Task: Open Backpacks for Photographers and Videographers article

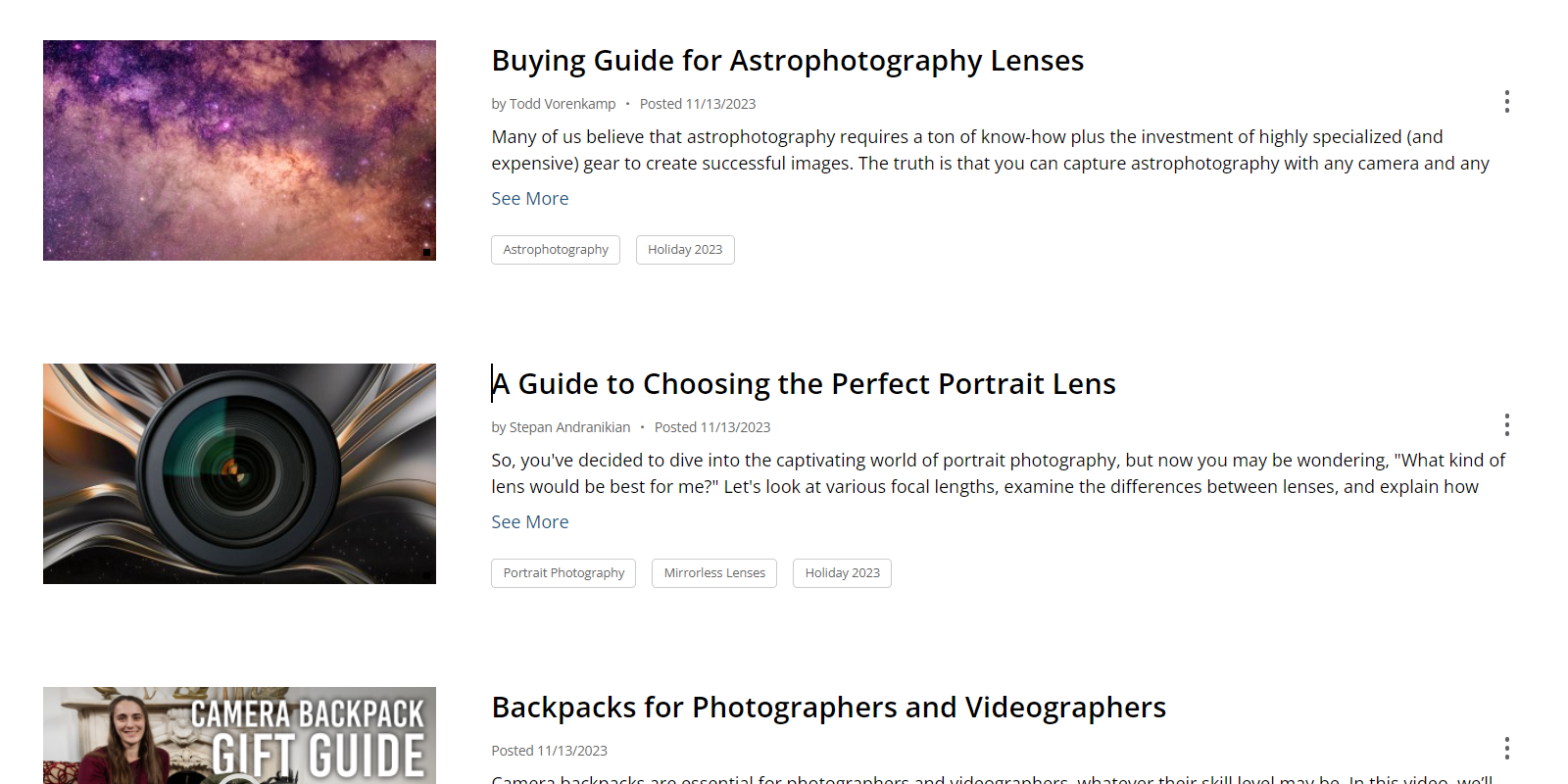Action: [828, 708]
